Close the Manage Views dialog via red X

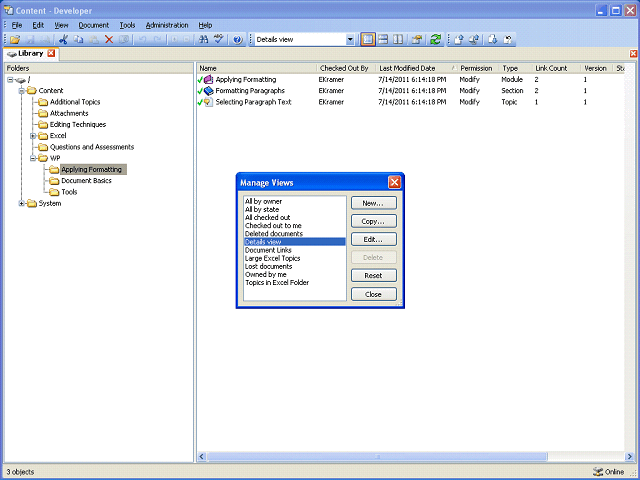pos(394,182)
